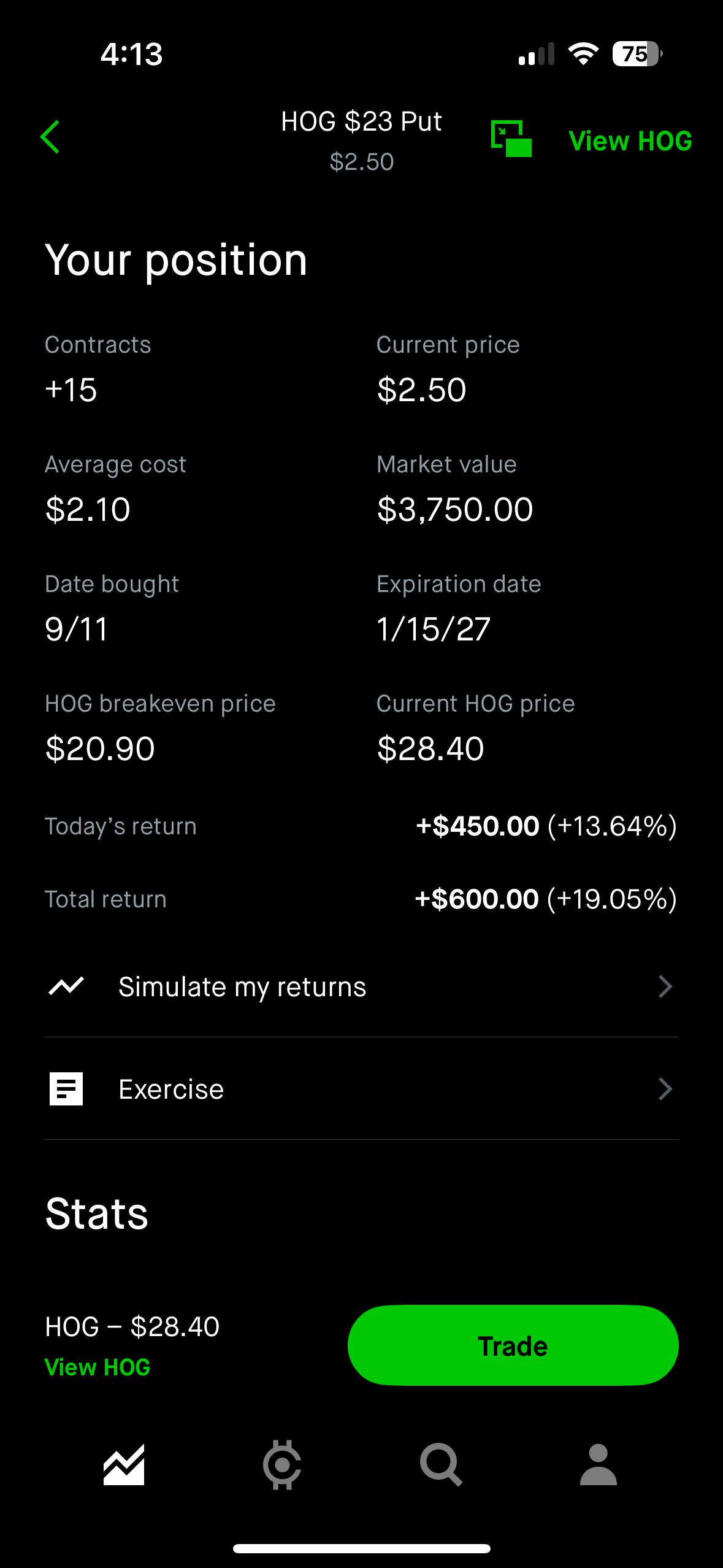Tap the HOG $23 Put title
Viewport: 723px width, 1568px height.
[x=361, y=121]
